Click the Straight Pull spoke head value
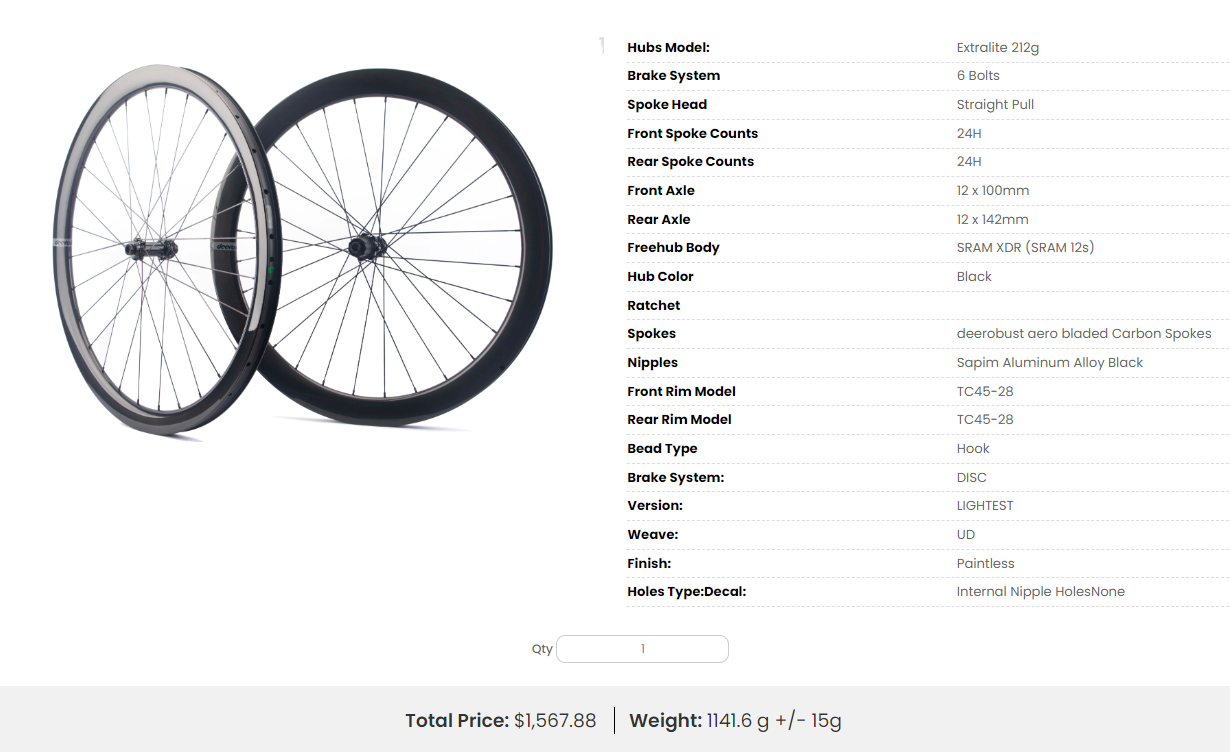Image resolution: width=1230 pixels, height=752 pixels. click(995, 105)
